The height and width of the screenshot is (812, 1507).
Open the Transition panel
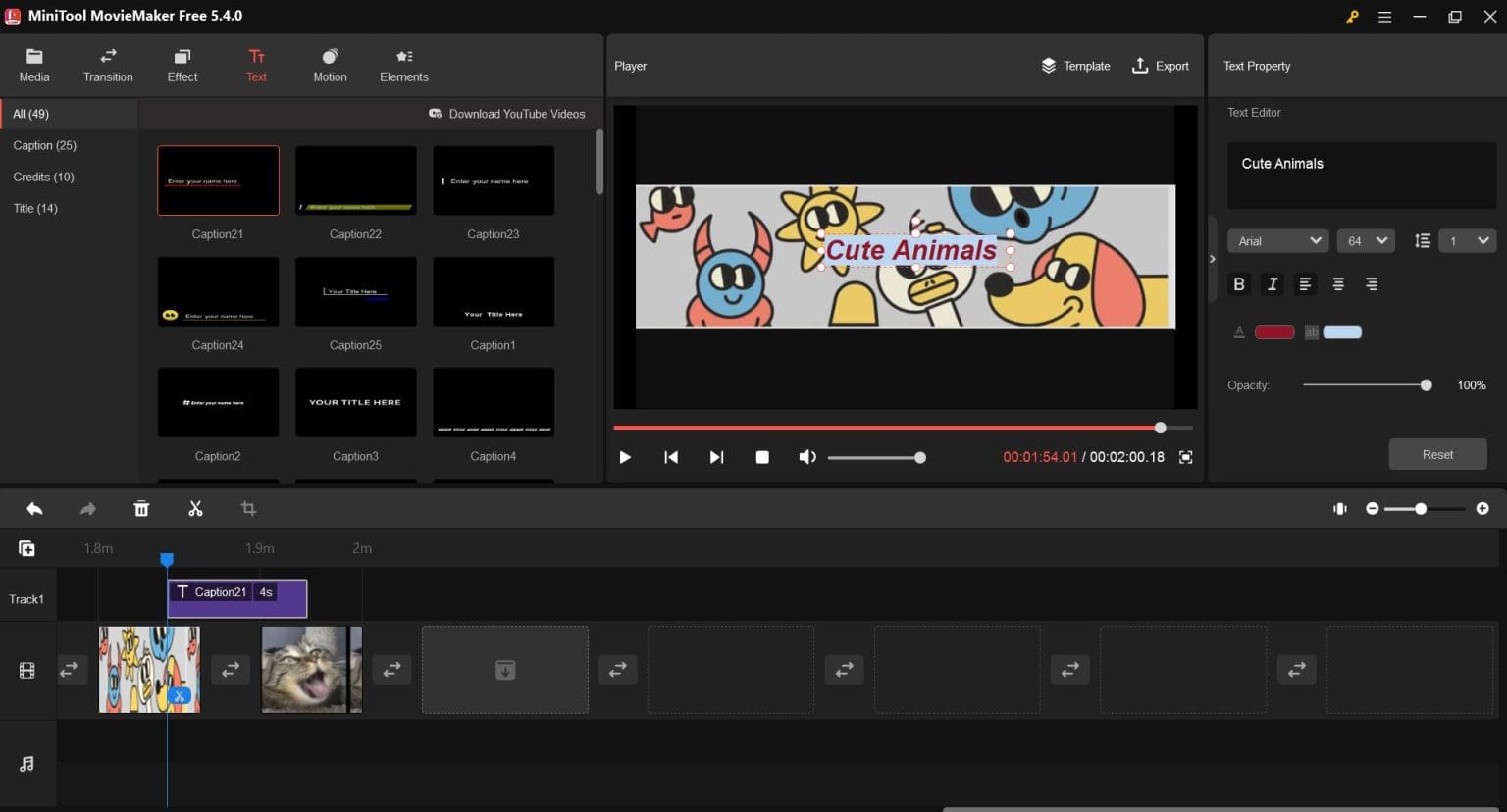(x=108, y=65)
